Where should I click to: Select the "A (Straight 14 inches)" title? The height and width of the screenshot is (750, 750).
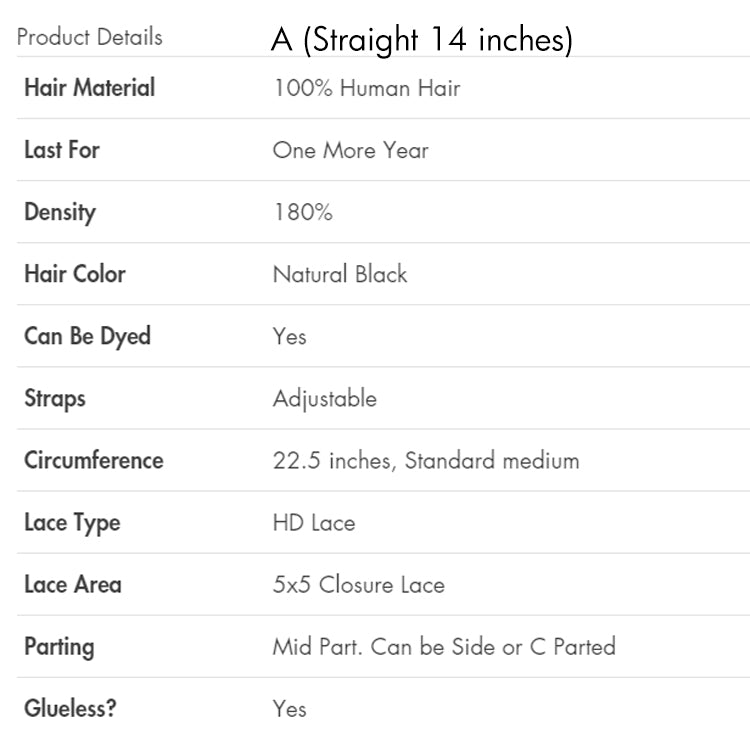click(x=421, y=40)
